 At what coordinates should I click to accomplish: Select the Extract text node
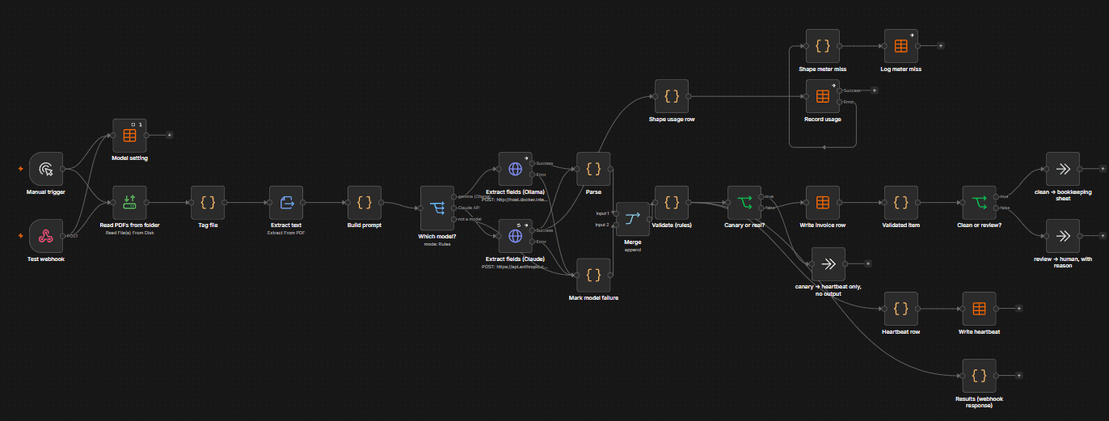coord(286,203)
